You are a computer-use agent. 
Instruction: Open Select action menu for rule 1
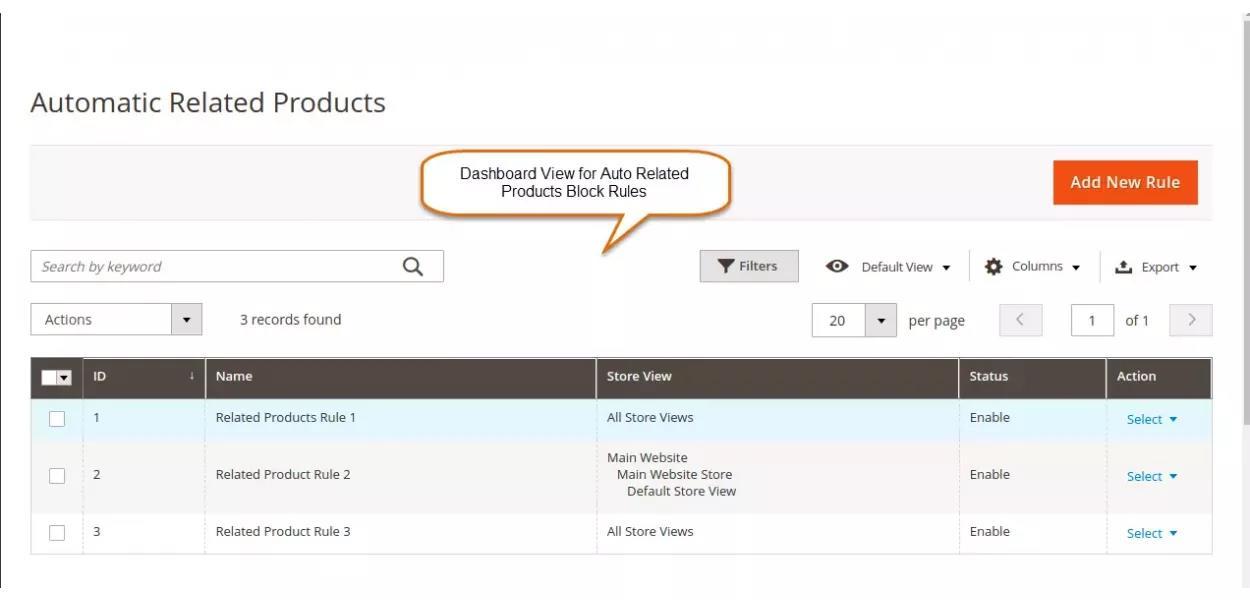click(x=1151, y=419)
